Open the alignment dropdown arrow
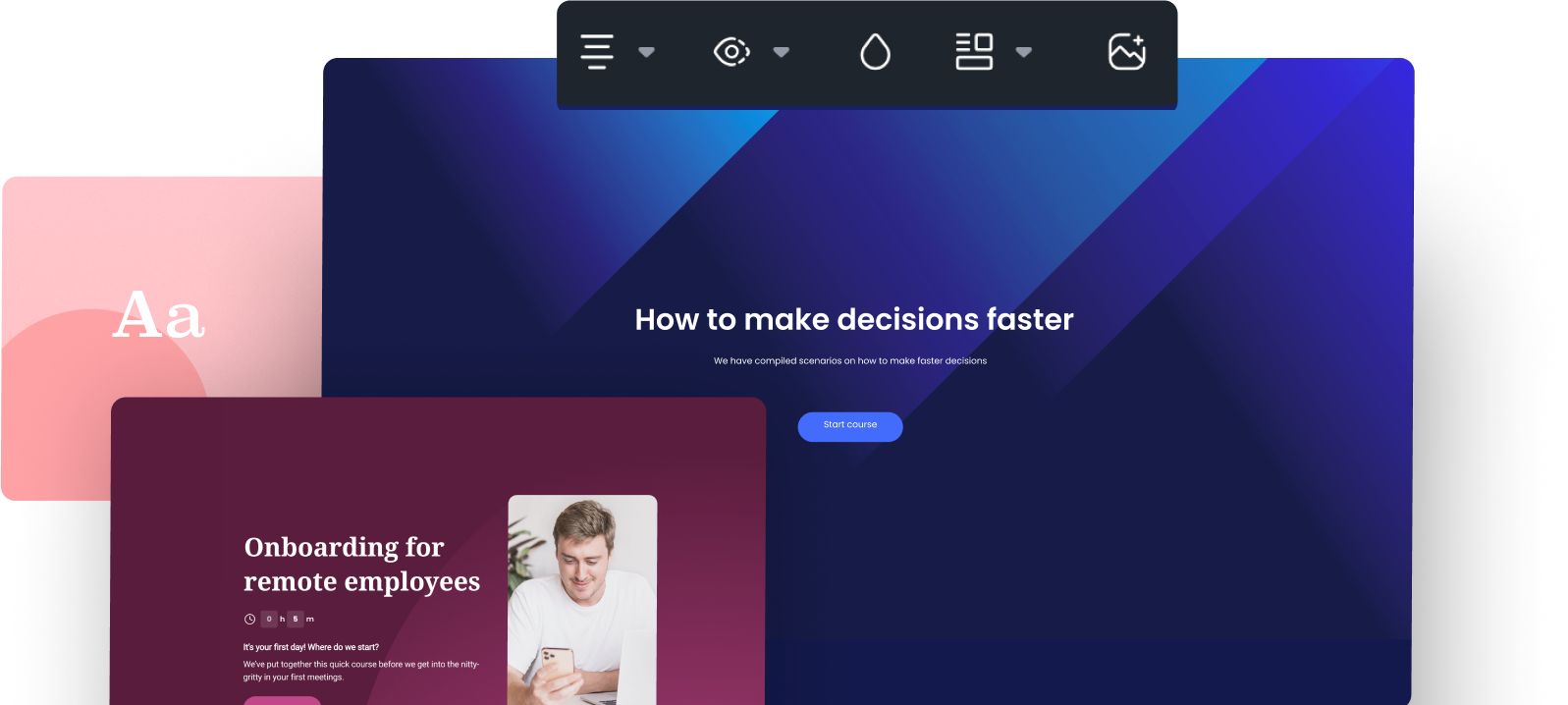 646,52
